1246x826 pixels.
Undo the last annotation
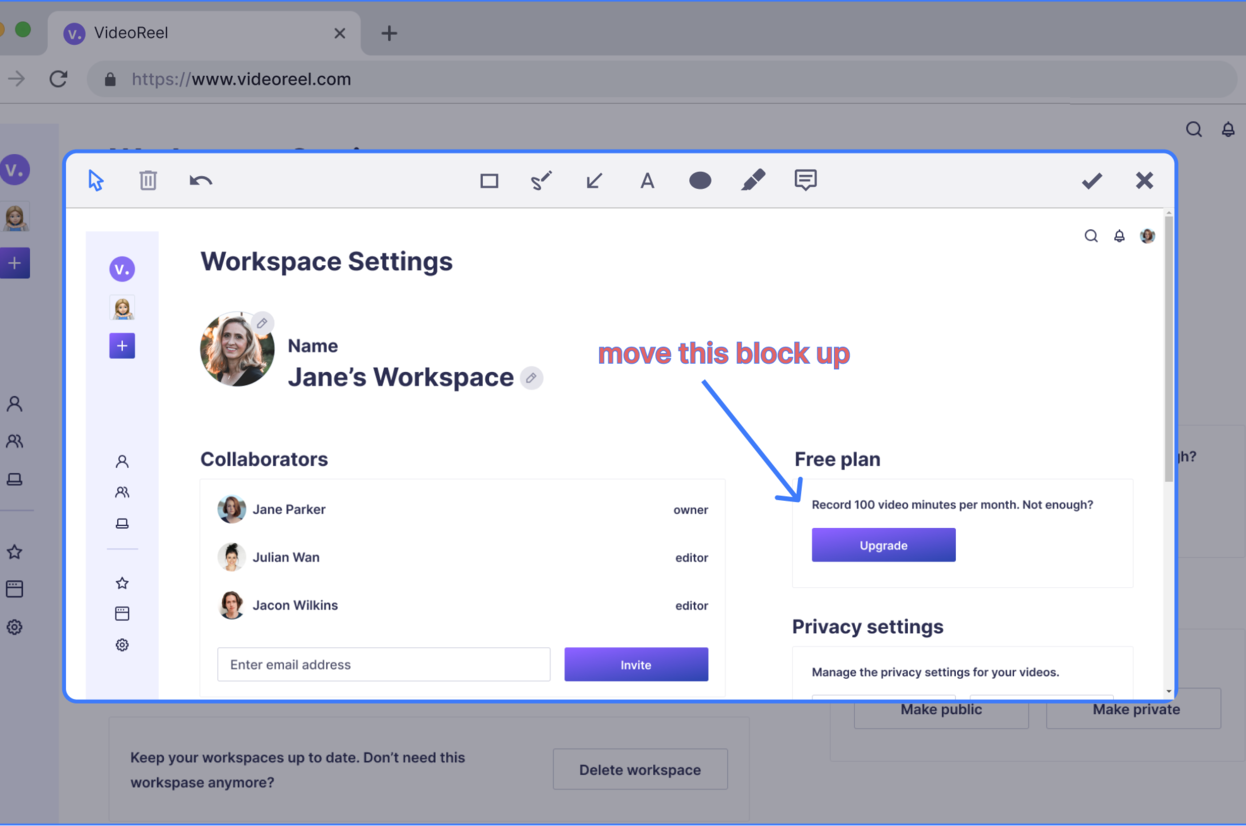[201, 181]
